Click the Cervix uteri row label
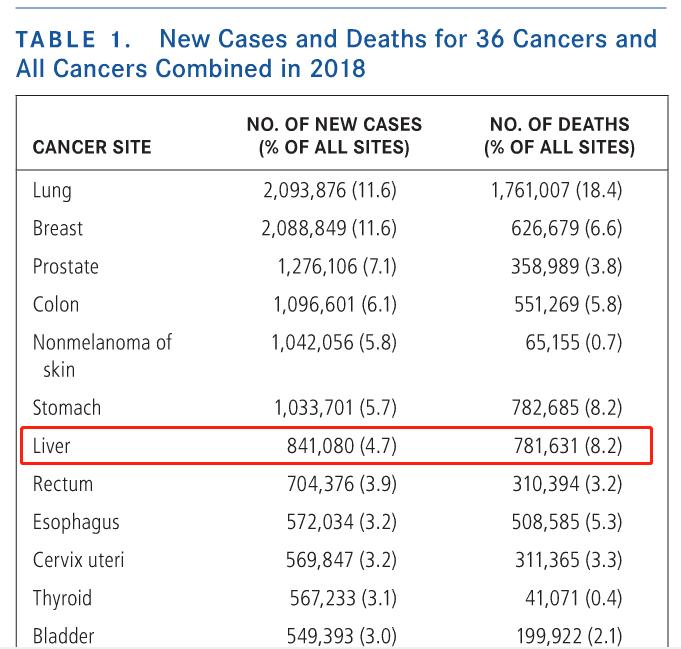The height and width of the screenshot is (649, 681). pos(79,560)
